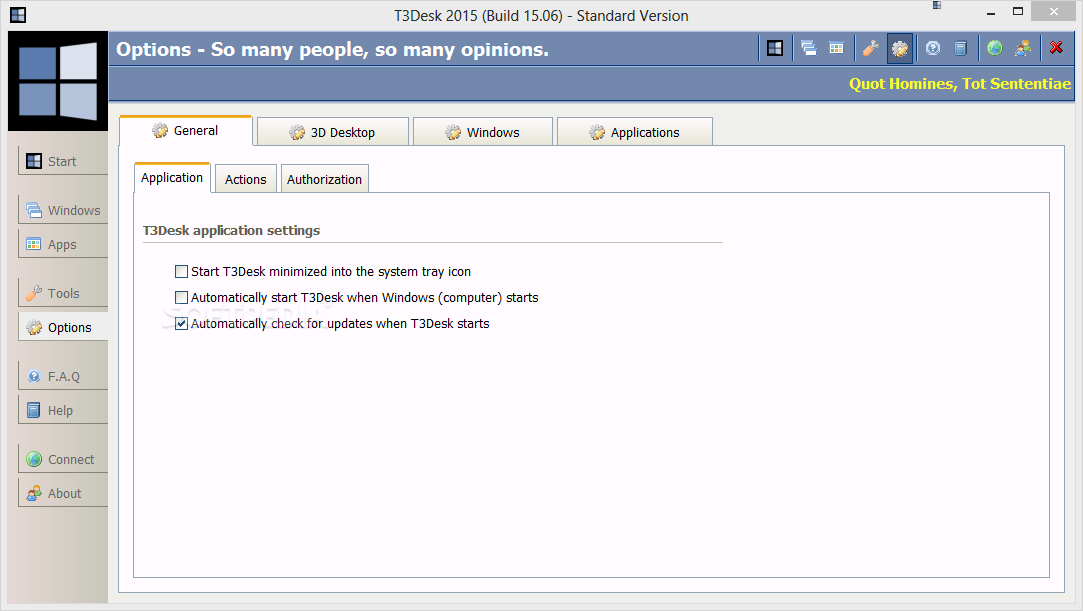This screenshot has height=611, width=1083.
Task: Click the question mark F.A.Q icon in toolbar
Action: click(933, 48)
